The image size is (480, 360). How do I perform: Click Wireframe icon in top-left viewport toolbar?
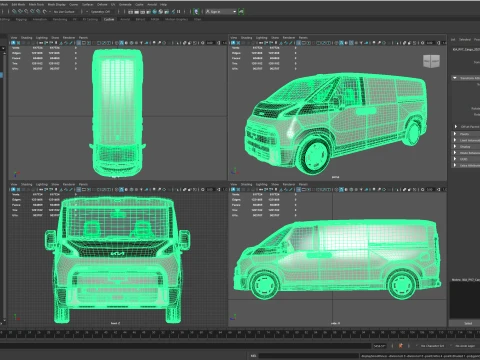point(117,43)
